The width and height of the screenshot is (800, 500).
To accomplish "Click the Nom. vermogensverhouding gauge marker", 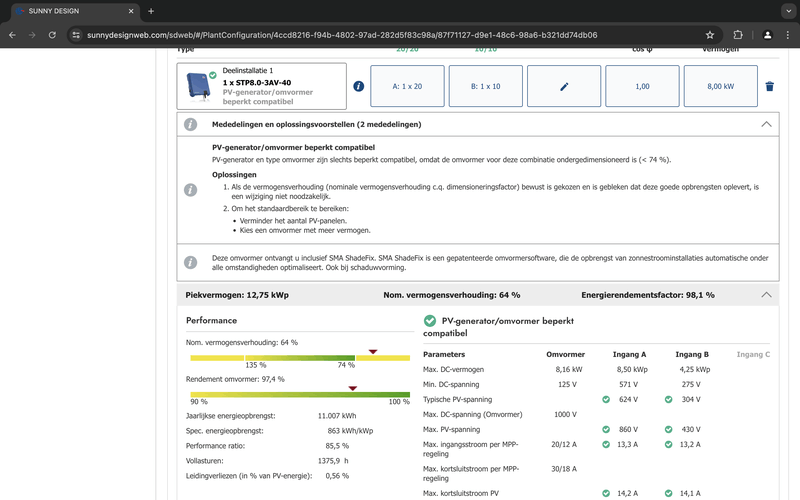I will 372,351.
